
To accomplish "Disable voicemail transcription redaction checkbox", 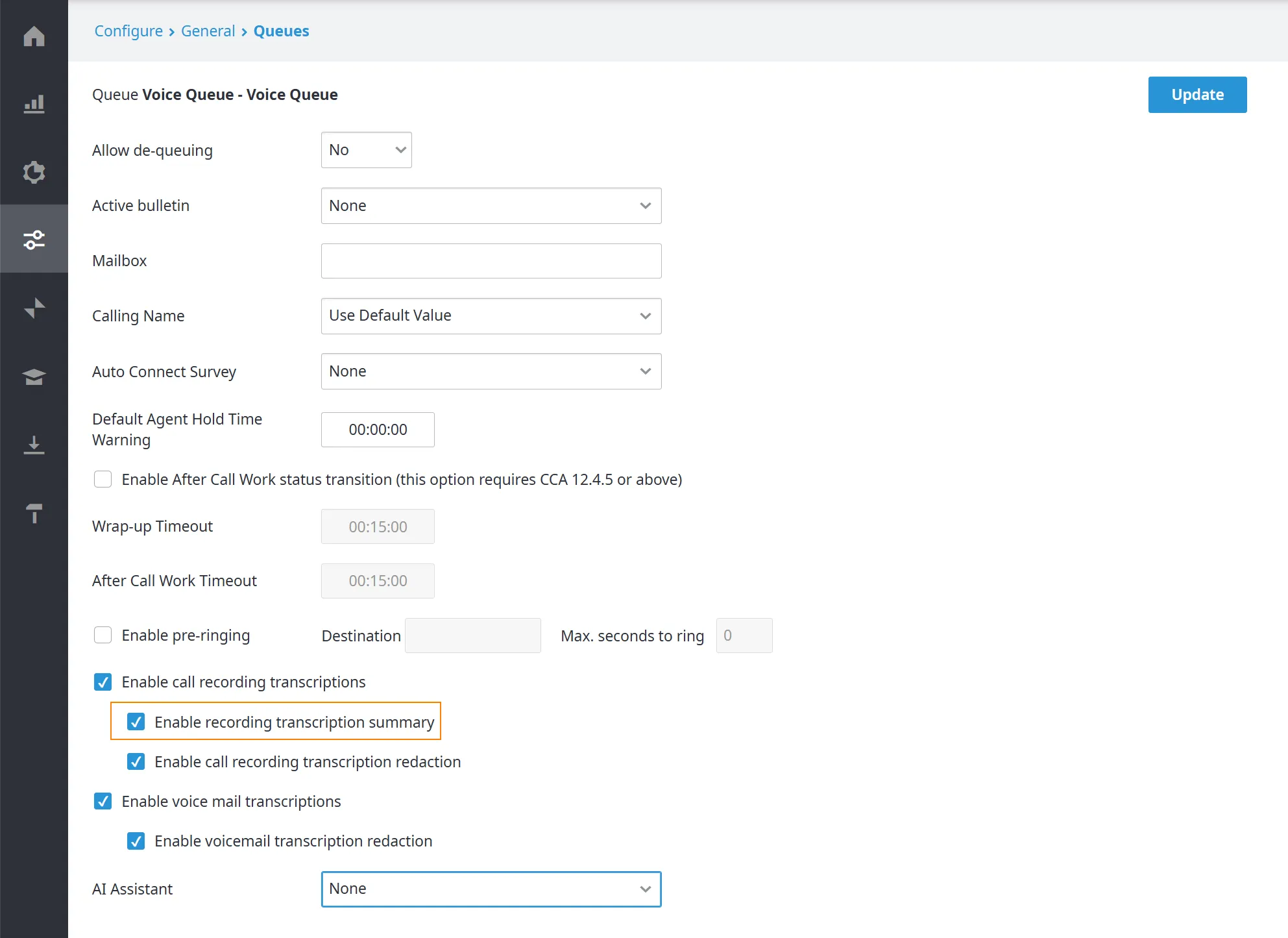I will pyautogui.click(x=136, y=841).
